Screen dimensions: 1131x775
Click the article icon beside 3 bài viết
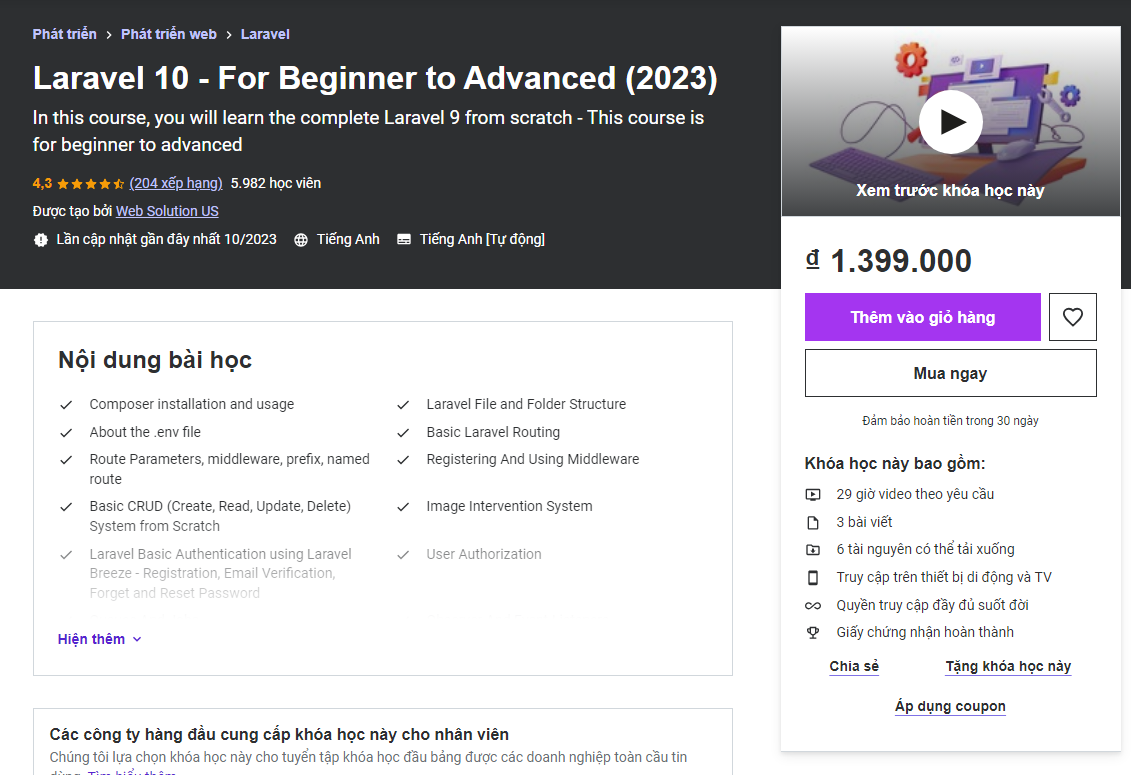point(811,521)
